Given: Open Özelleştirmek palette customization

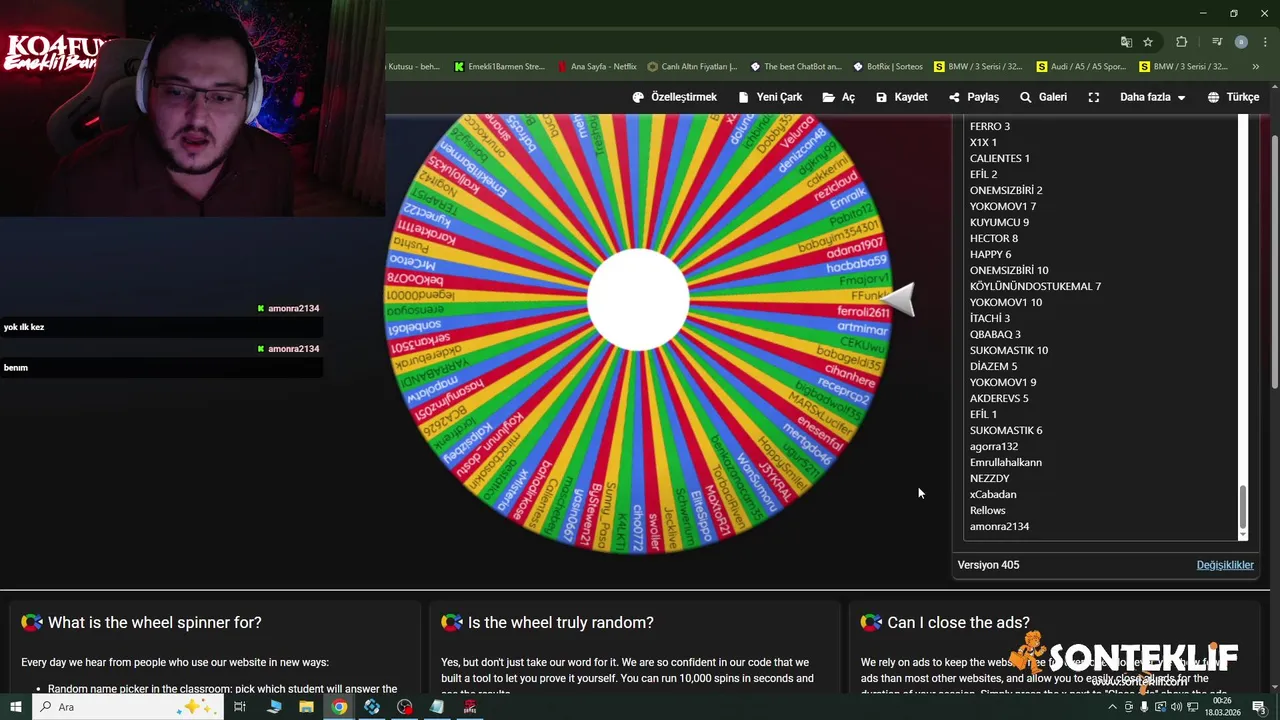Looking at the screenshot, I should pos(675,97).
